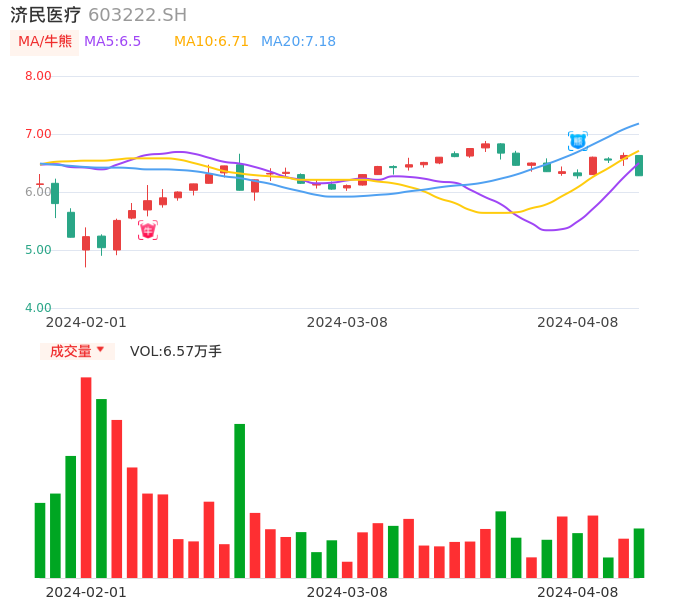Click the VOL:6.57万手 volume readout
The height and width of the screenshot is (606, 686).
176,351
